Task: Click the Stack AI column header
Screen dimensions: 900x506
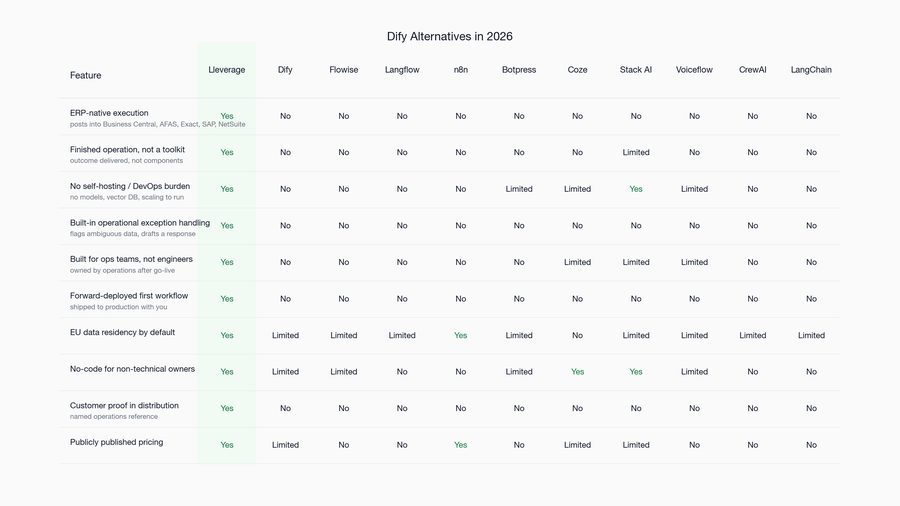Action: click(x=636, y=69)
